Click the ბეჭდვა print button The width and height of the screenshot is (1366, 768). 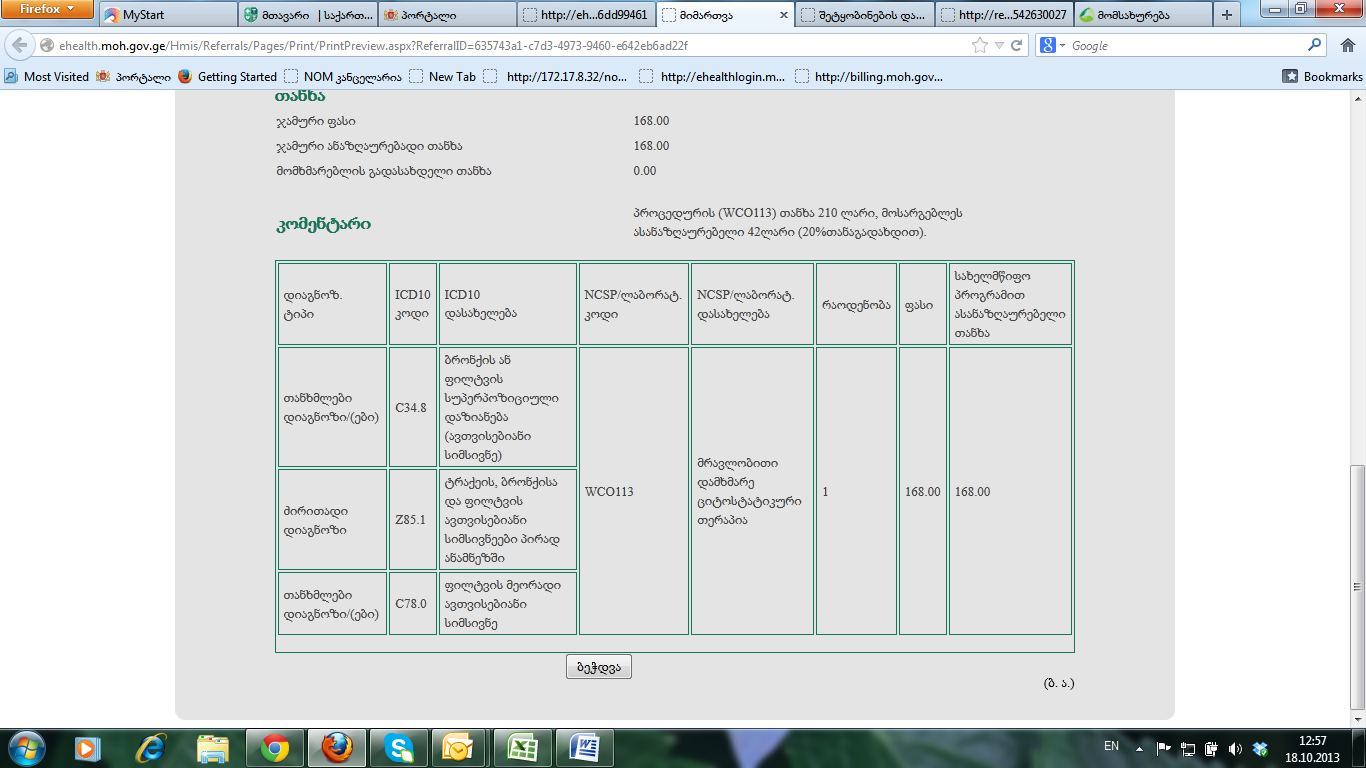(598, 667)
